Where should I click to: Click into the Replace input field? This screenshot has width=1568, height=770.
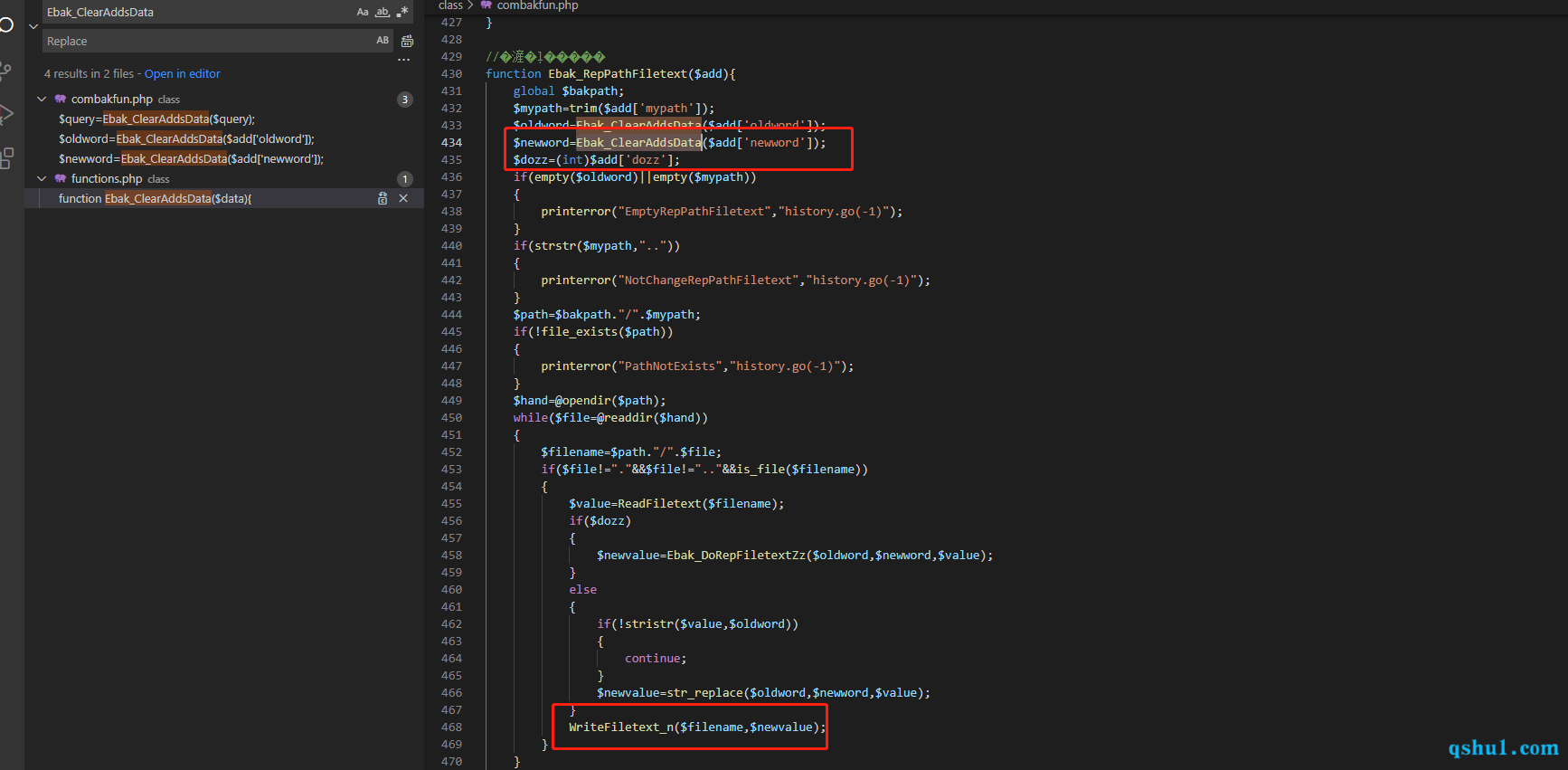click(208, 41)
